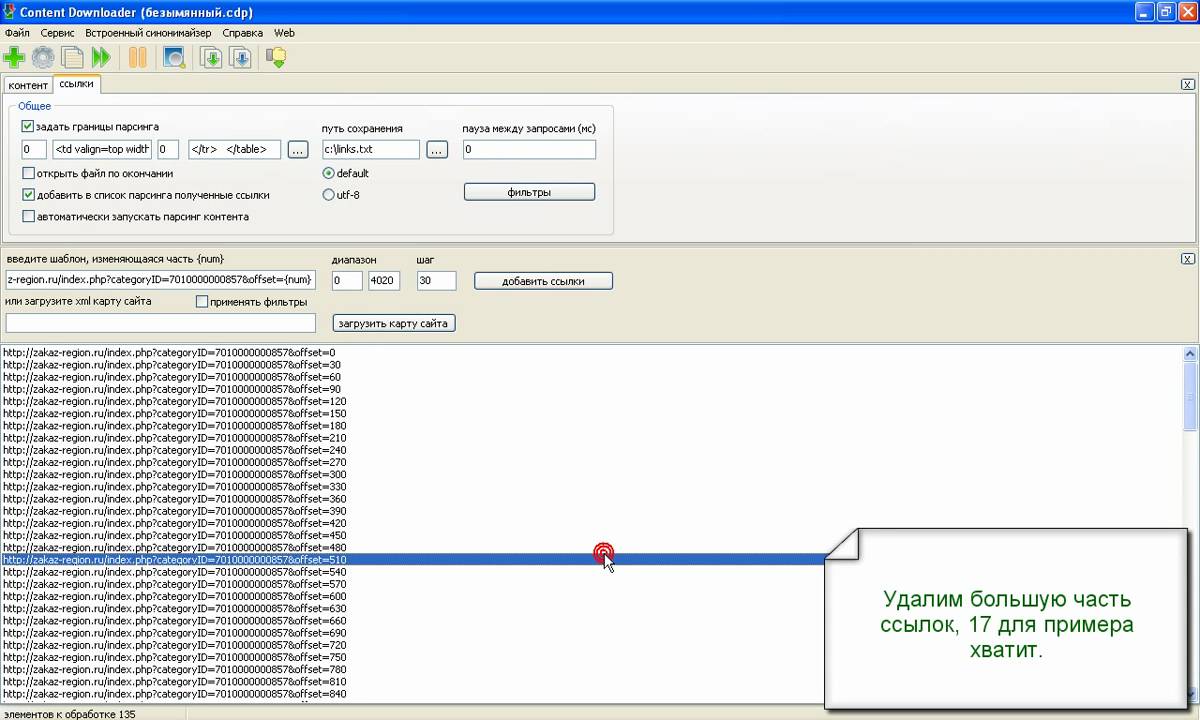This screenshot has height=720, width=1200.
Task: Click the link list scrollbar down arrow
Action: pyautogui.click(x=1190, y=695)
